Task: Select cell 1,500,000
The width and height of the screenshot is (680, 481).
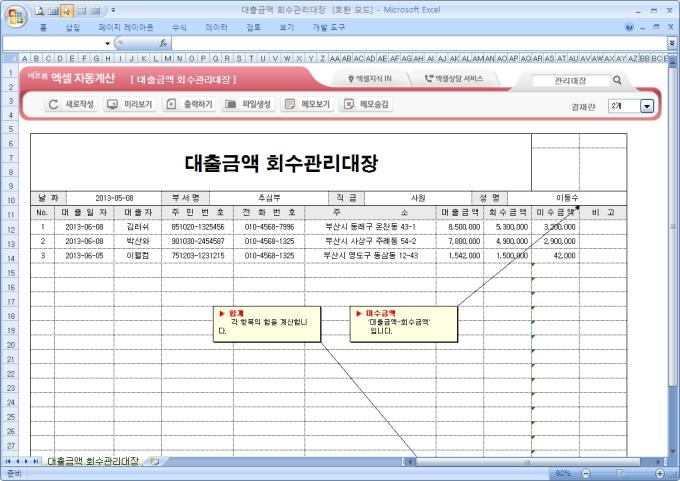Action: 507,256
